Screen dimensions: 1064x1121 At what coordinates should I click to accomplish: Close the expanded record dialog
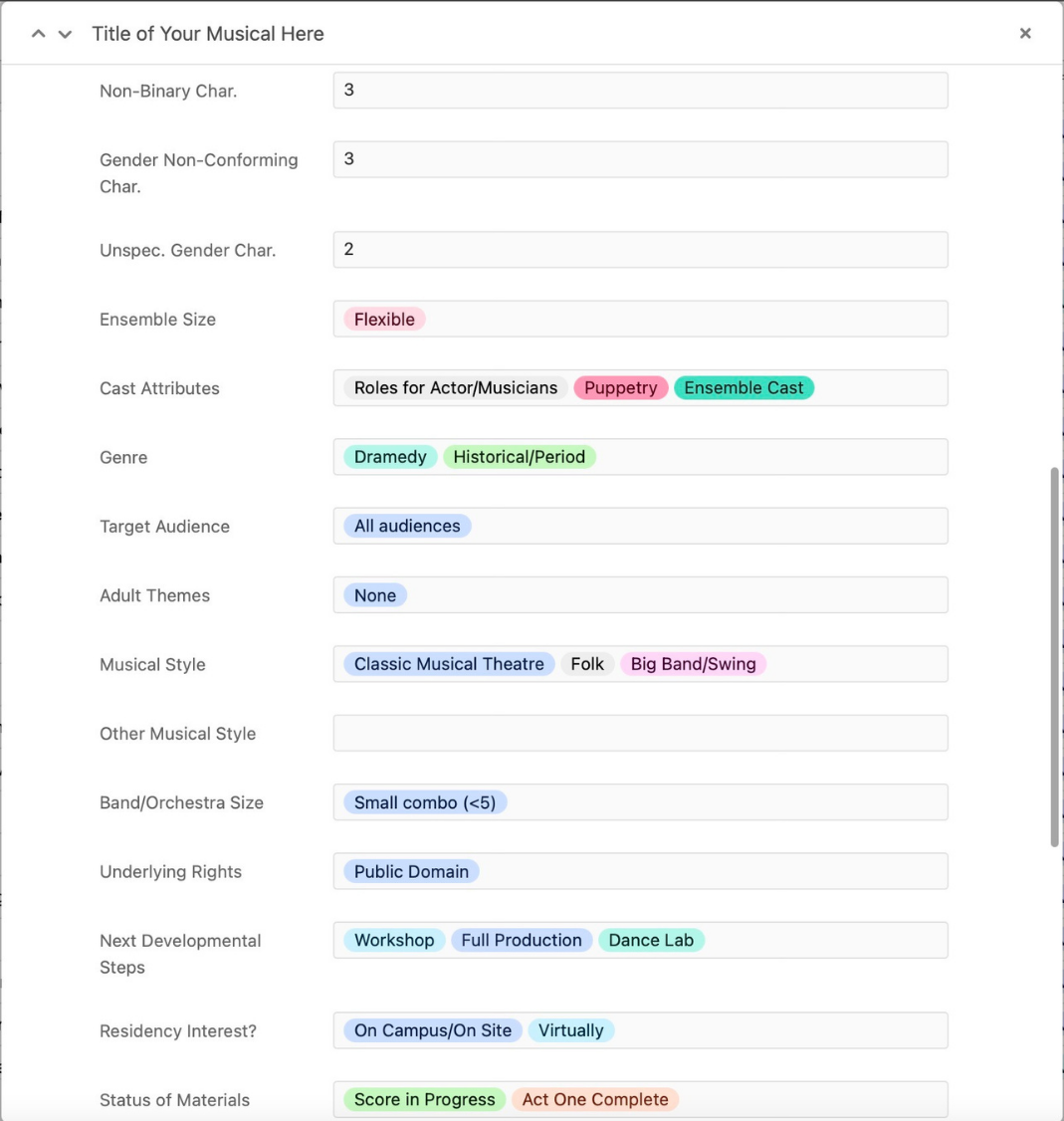click(x=1025, y=34)
